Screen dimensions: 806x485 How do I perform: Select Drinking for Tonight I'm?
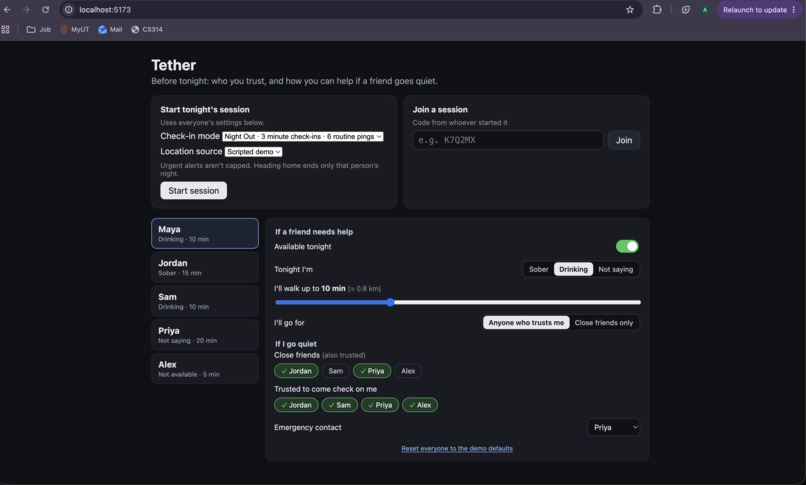(573, 269)
